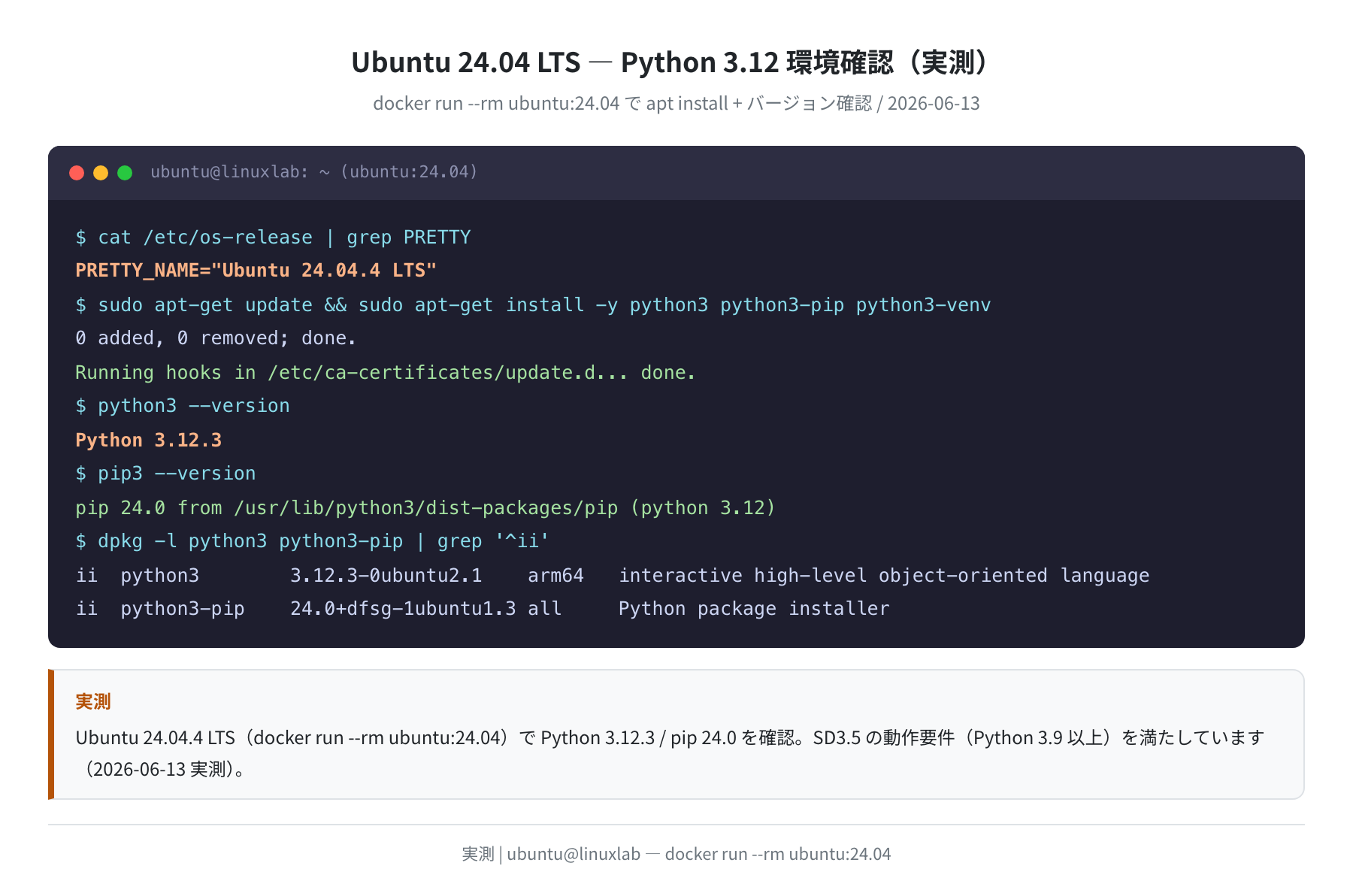The height and width of the screenshot is (896, 1353).
Task: Click the orange 実測 callout heading
Action: (x=93, y=701)
